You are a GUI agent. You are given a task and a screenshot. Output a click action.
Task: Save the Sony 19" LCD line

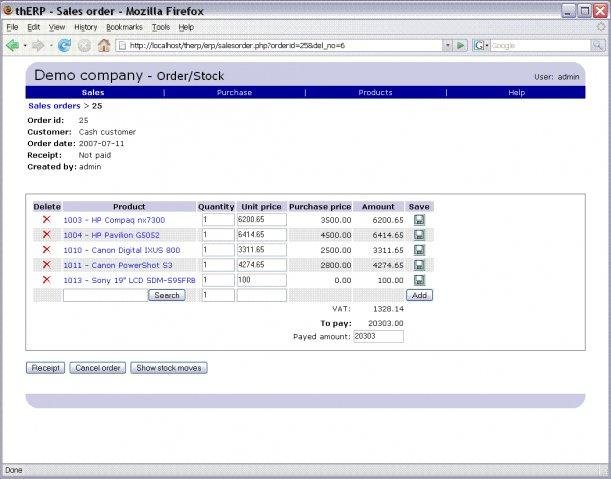419,280
